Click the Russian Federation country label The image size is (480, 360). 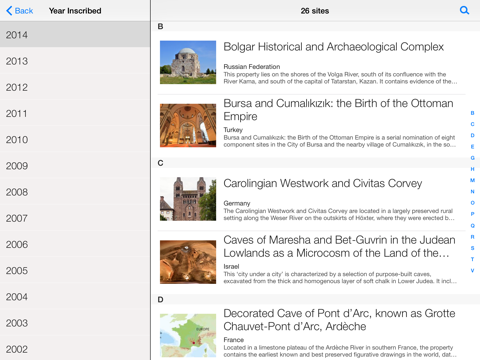click(252, 67)
